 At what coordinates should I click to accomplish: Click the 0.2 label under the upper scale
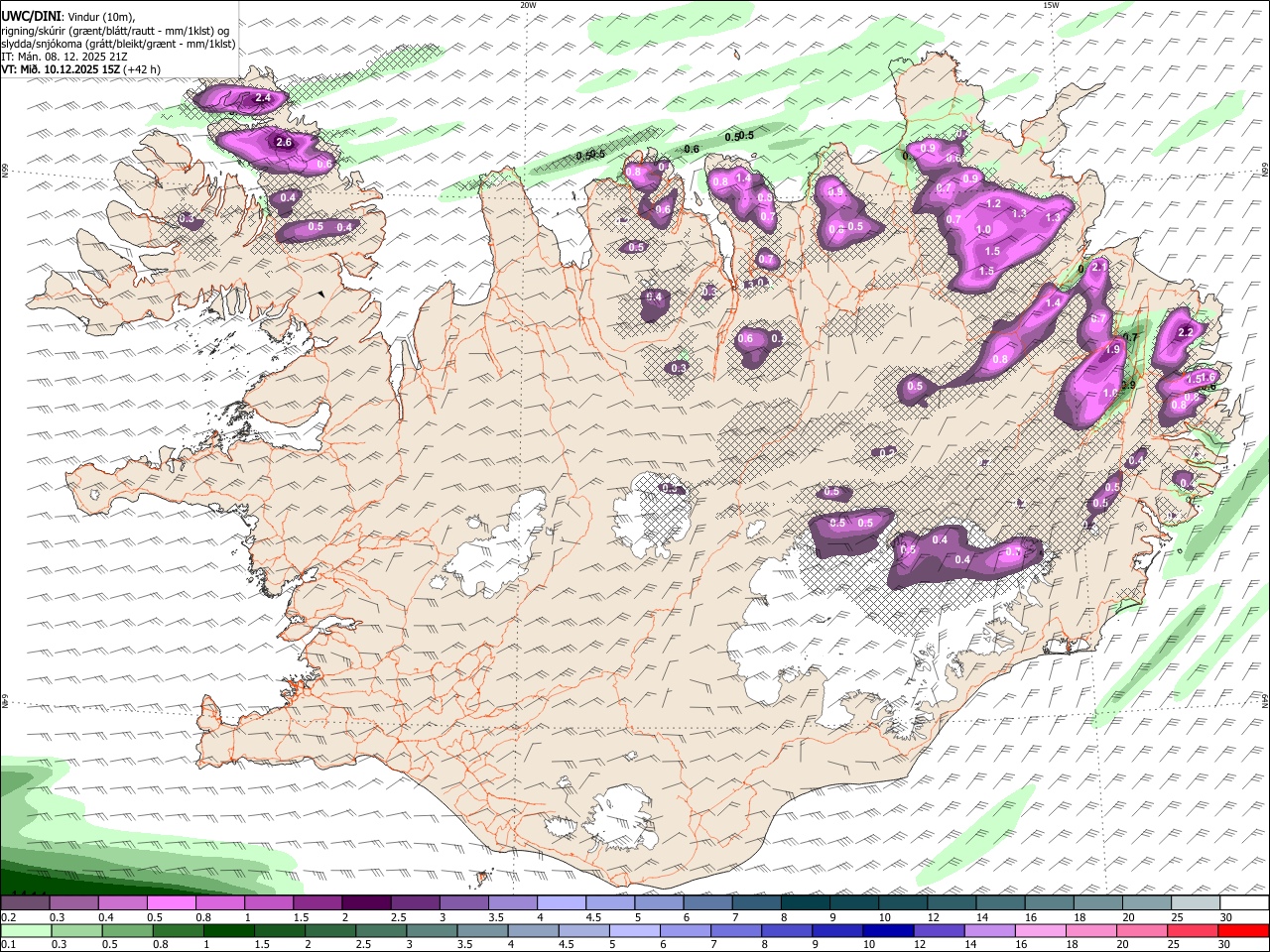[x=8, y=917]
